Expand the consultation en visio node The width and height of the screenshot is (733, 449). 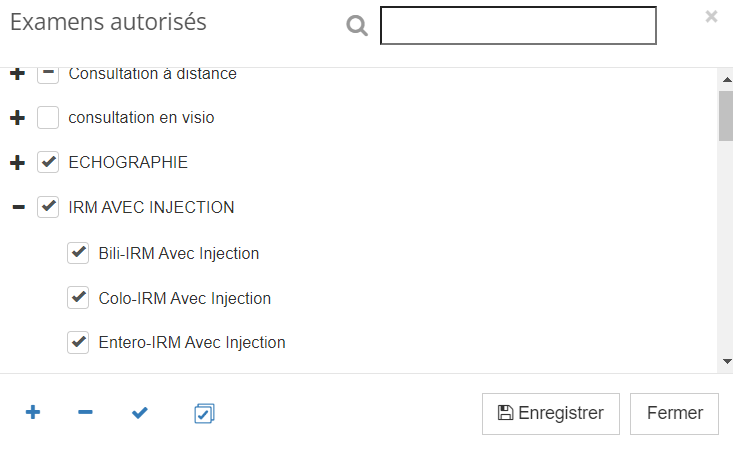coord(18,118)
